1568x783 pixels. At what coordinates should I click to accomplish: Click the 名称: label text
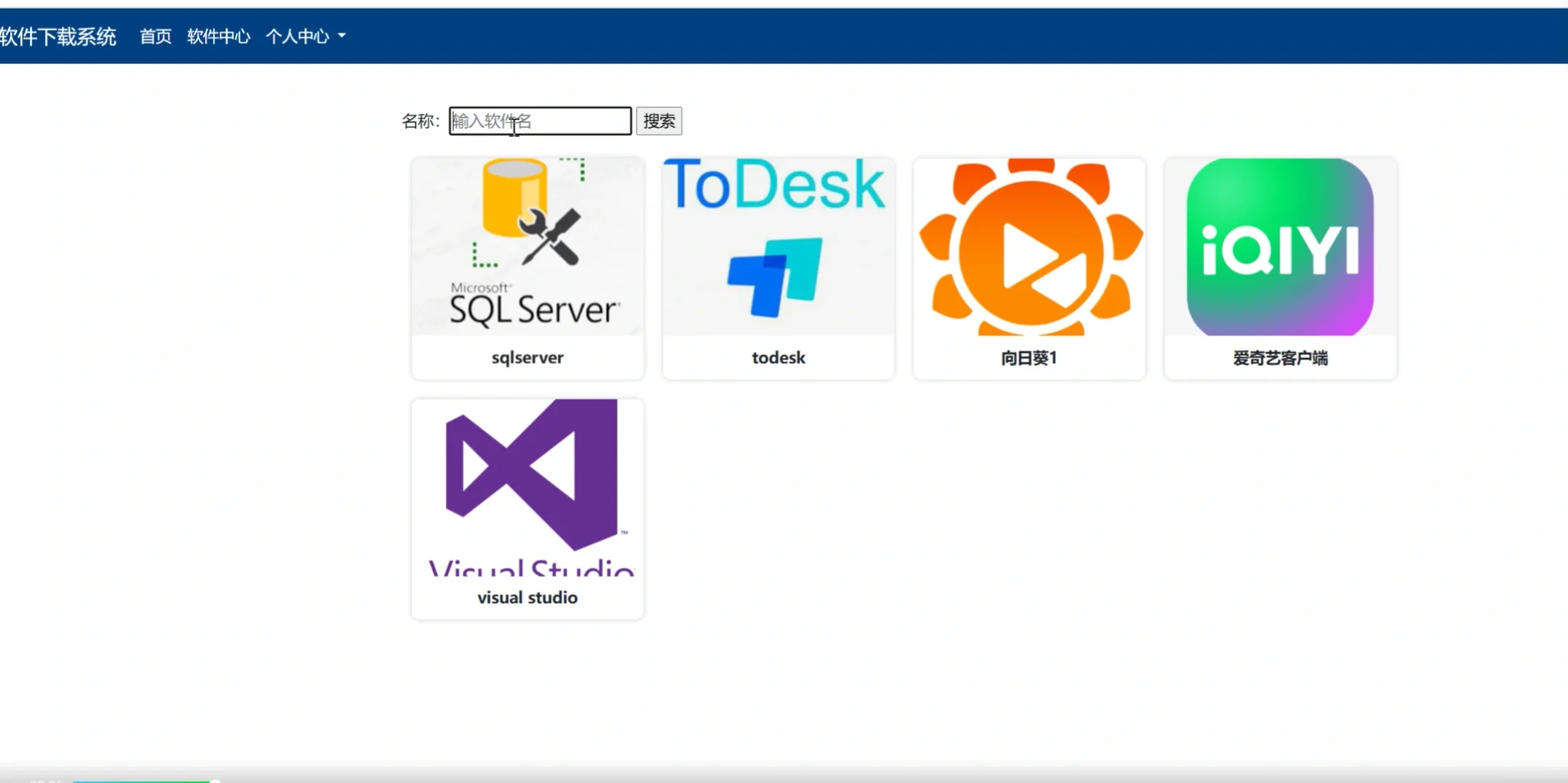(421, 121)
